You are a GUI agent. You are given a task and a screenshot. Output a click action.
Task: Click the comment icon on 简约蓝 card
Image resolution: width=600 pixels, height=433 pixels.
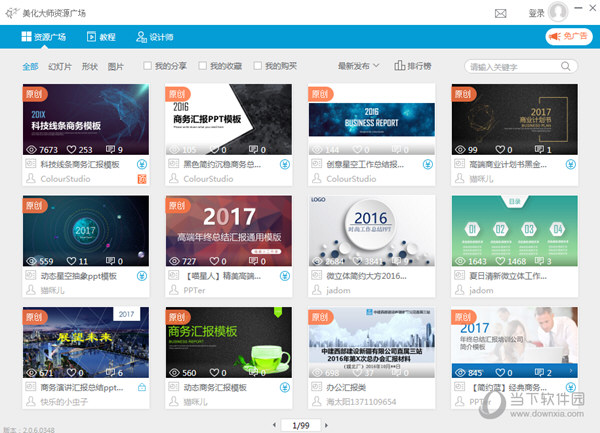point(539,372)
